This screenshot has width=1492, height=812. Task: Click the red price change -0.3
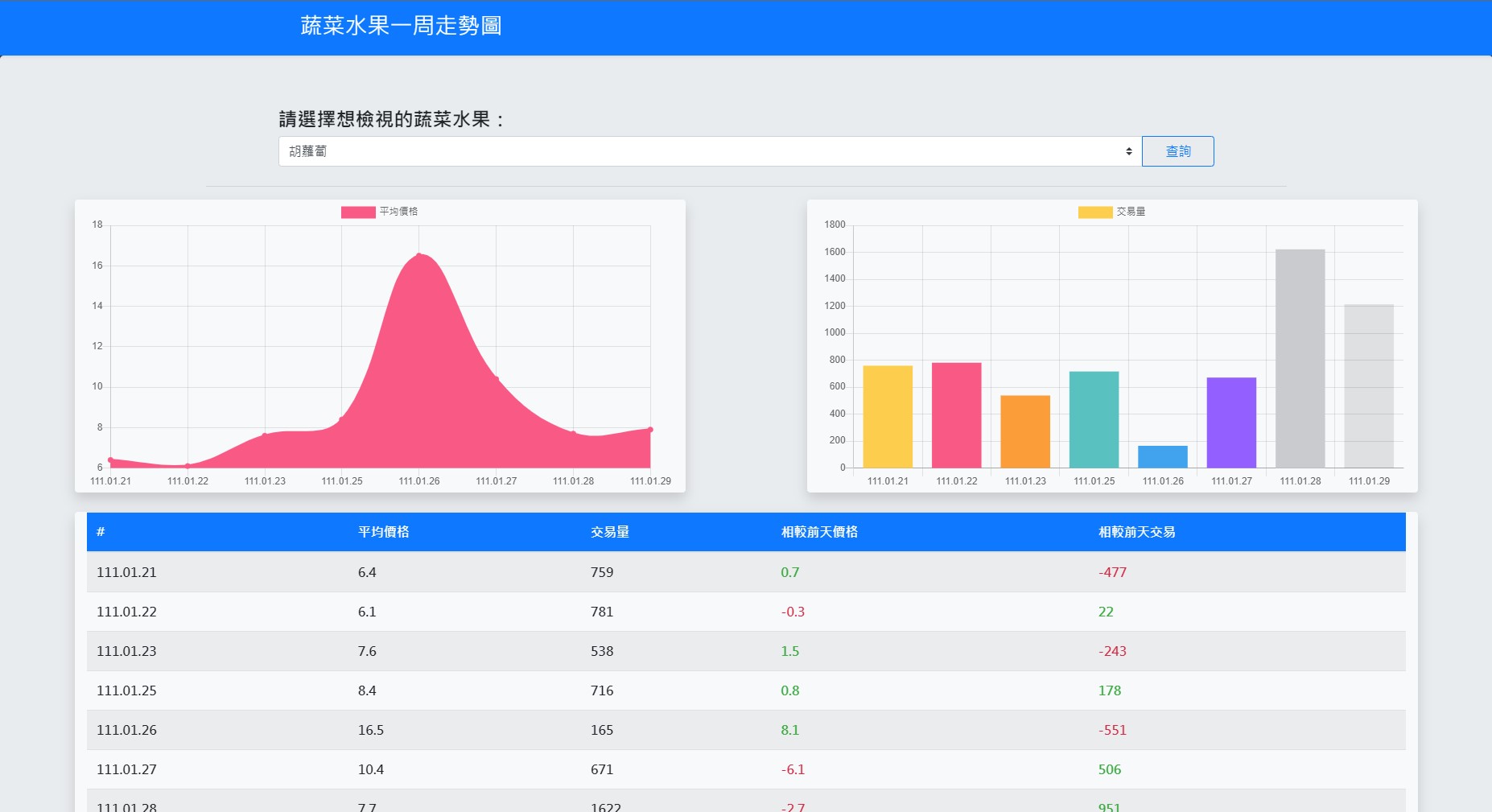tap(793, 612)
